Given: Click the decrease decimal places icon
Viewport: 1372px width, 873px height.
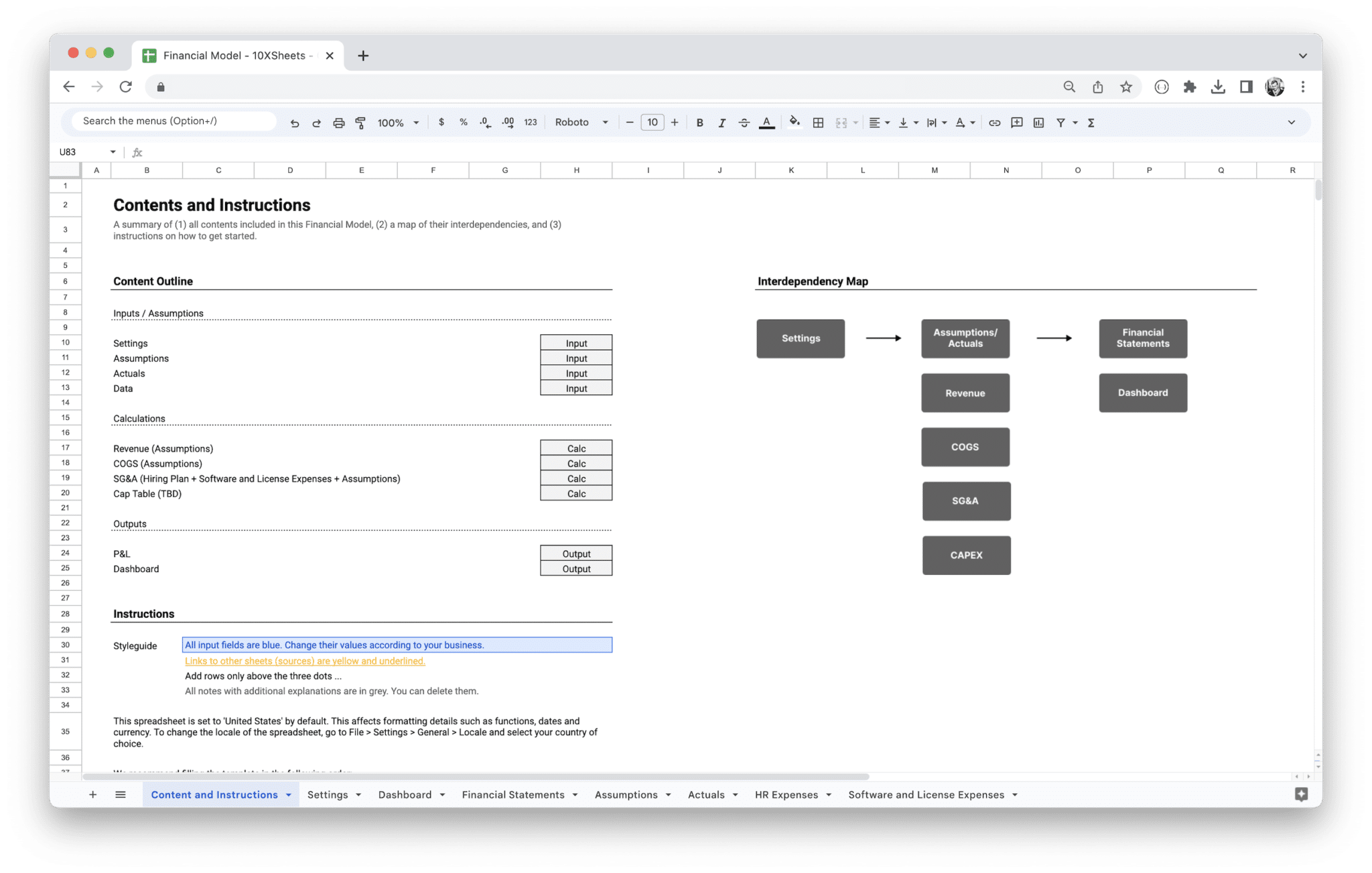Looking at the screenshot, I should 484,122.
